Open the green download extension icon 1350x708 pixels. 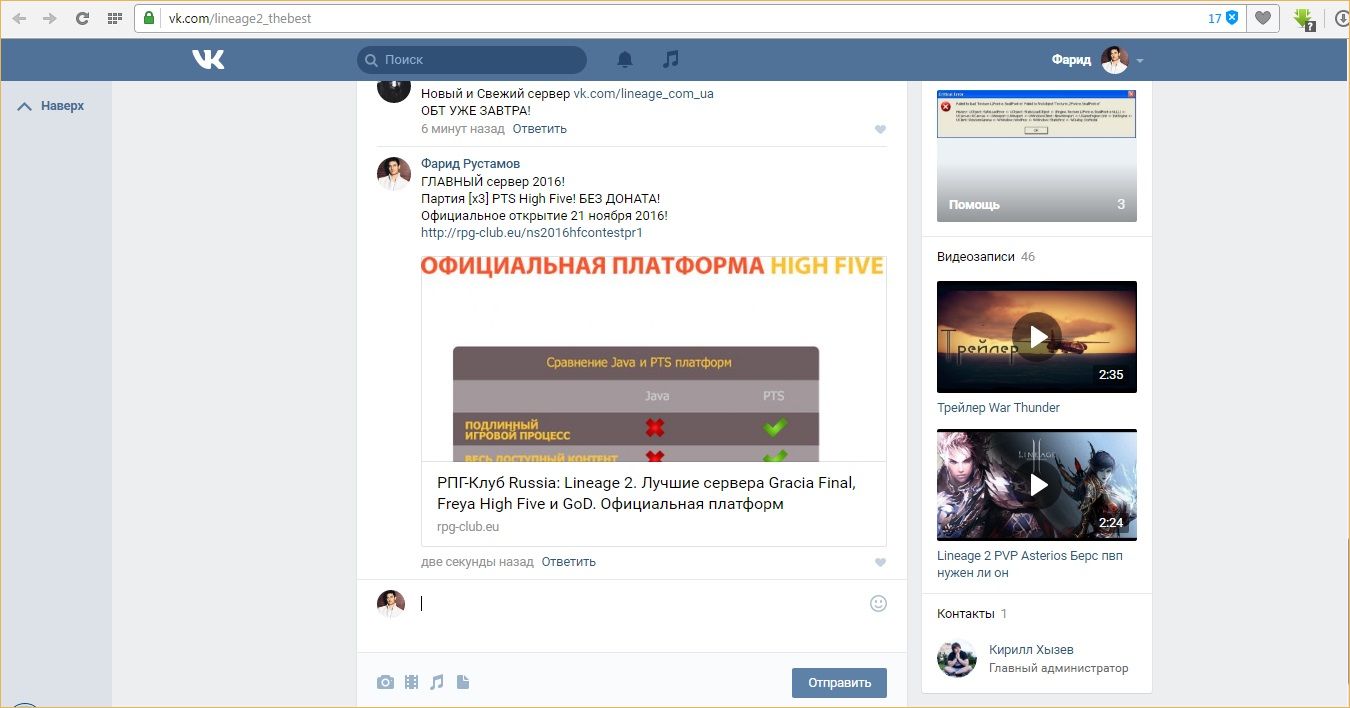coord(1304,18)
